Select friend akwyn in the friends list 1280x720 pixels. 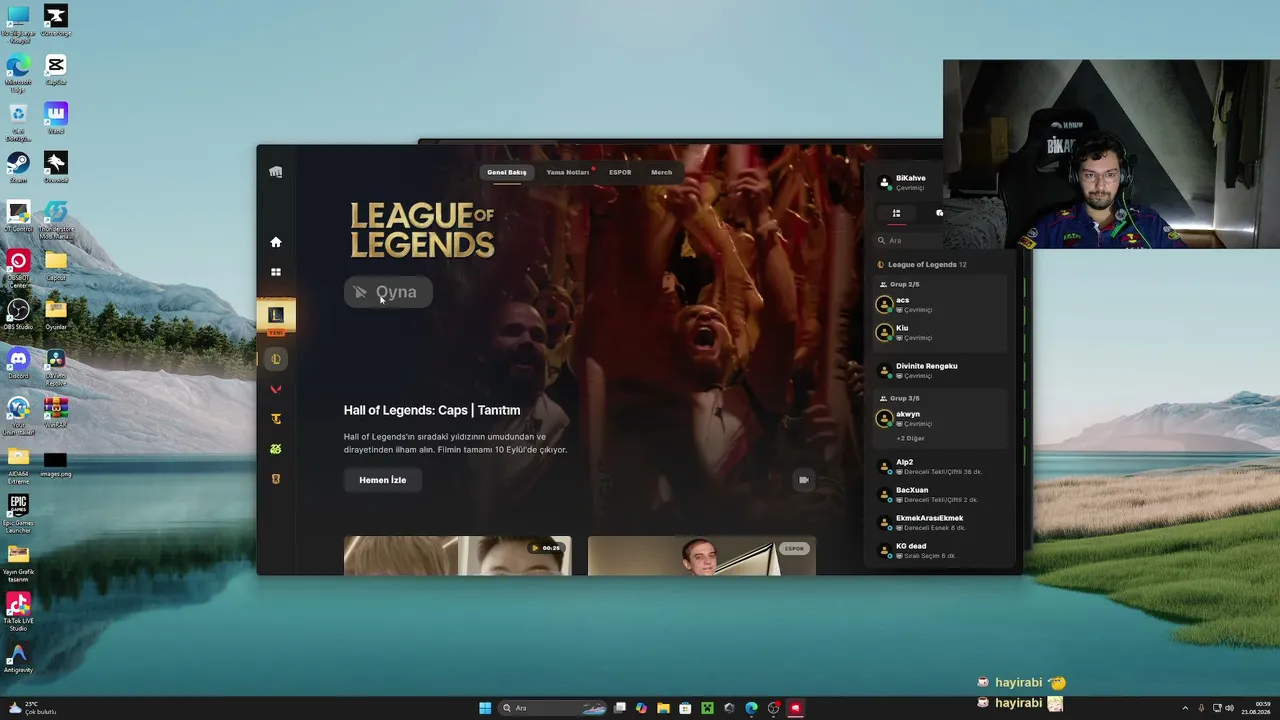tap(940, 418)
